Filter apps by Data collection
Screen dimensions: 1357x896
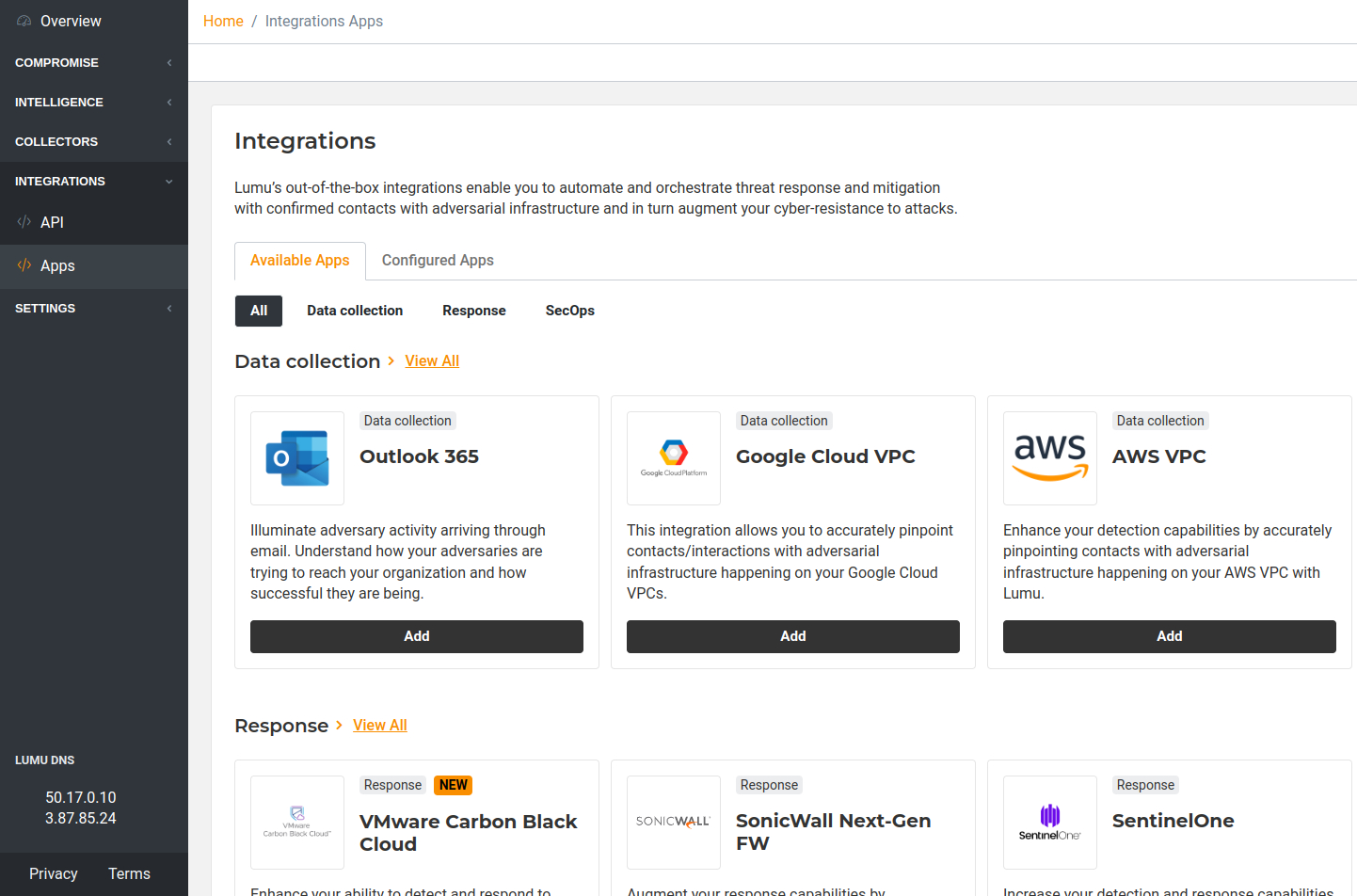click(x=355, y=311)
